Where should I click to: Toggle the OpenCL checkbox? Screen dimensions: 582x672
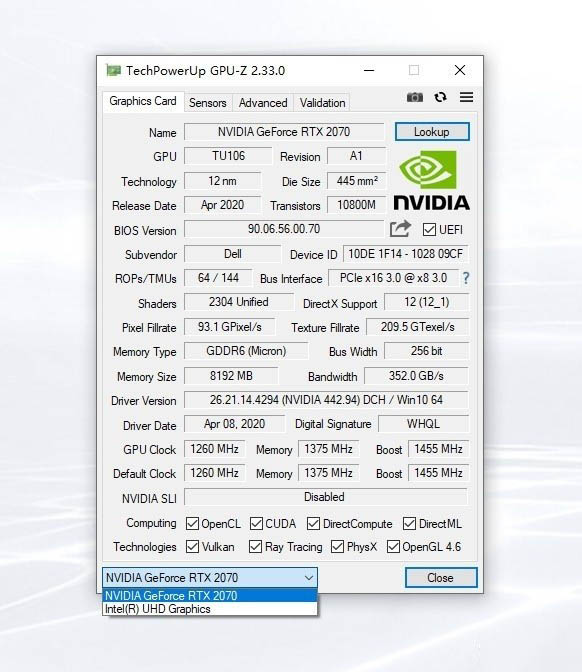coord(192,524)
